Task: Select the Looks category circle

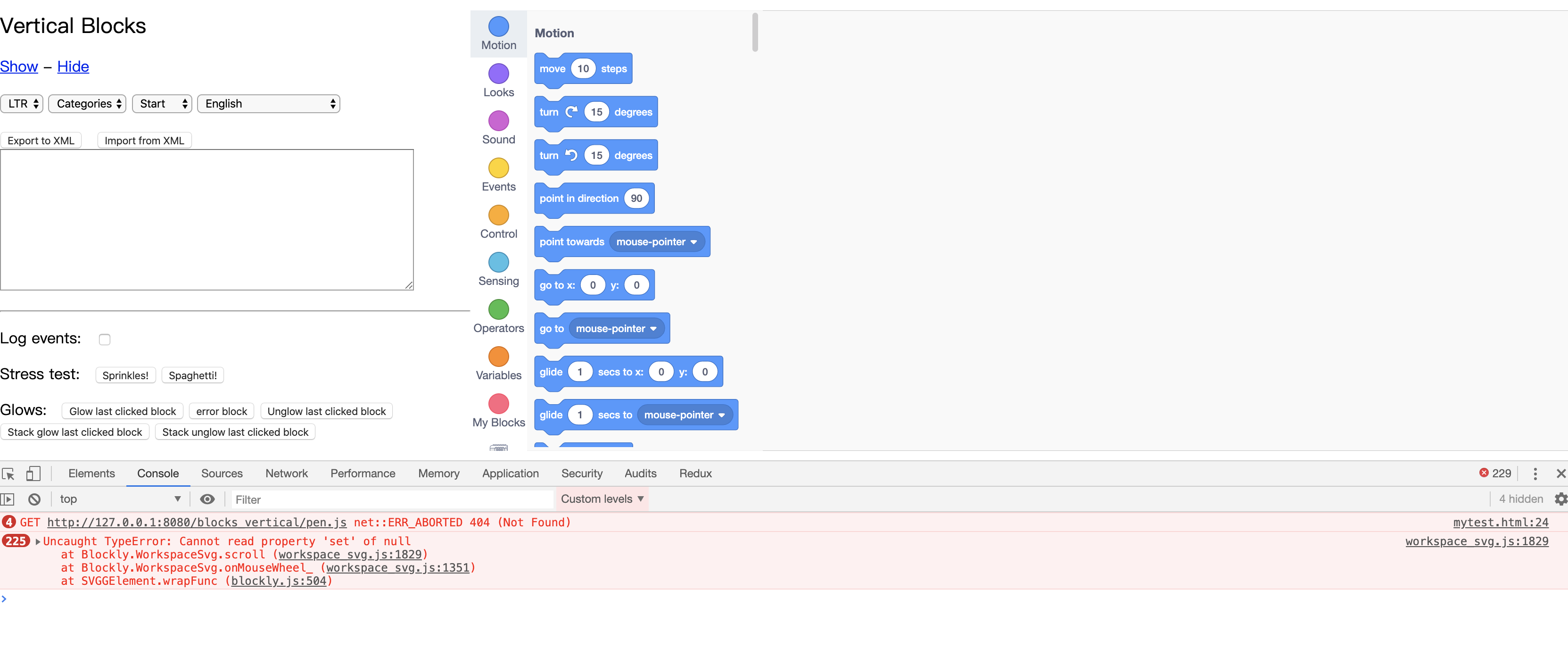Action: 498,74
